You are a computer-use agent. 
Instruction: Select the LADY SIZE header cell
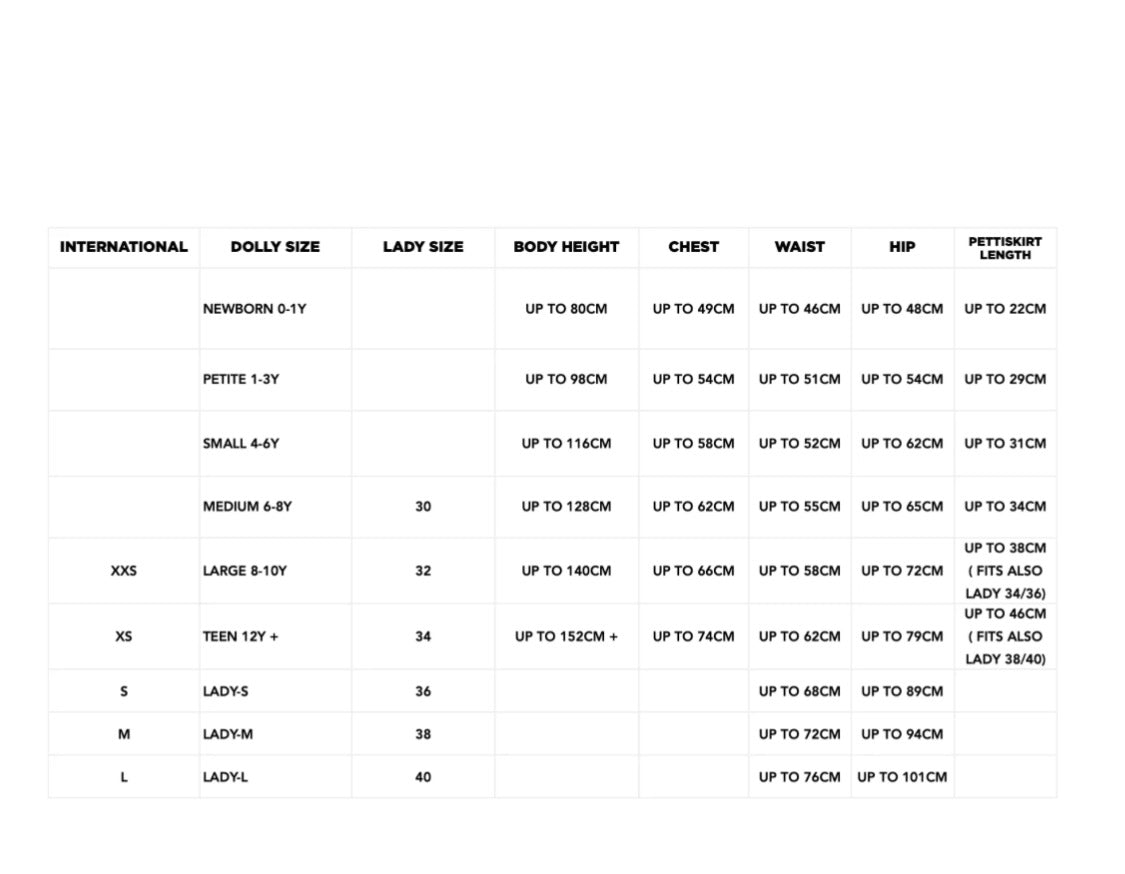(x=423, y=247)
